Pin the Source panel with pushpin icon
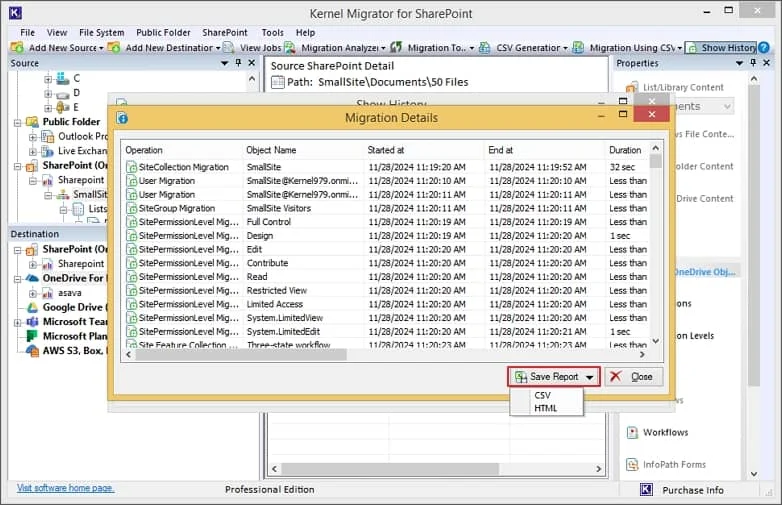This screenshot has width=782, height=505. point(238,63)
